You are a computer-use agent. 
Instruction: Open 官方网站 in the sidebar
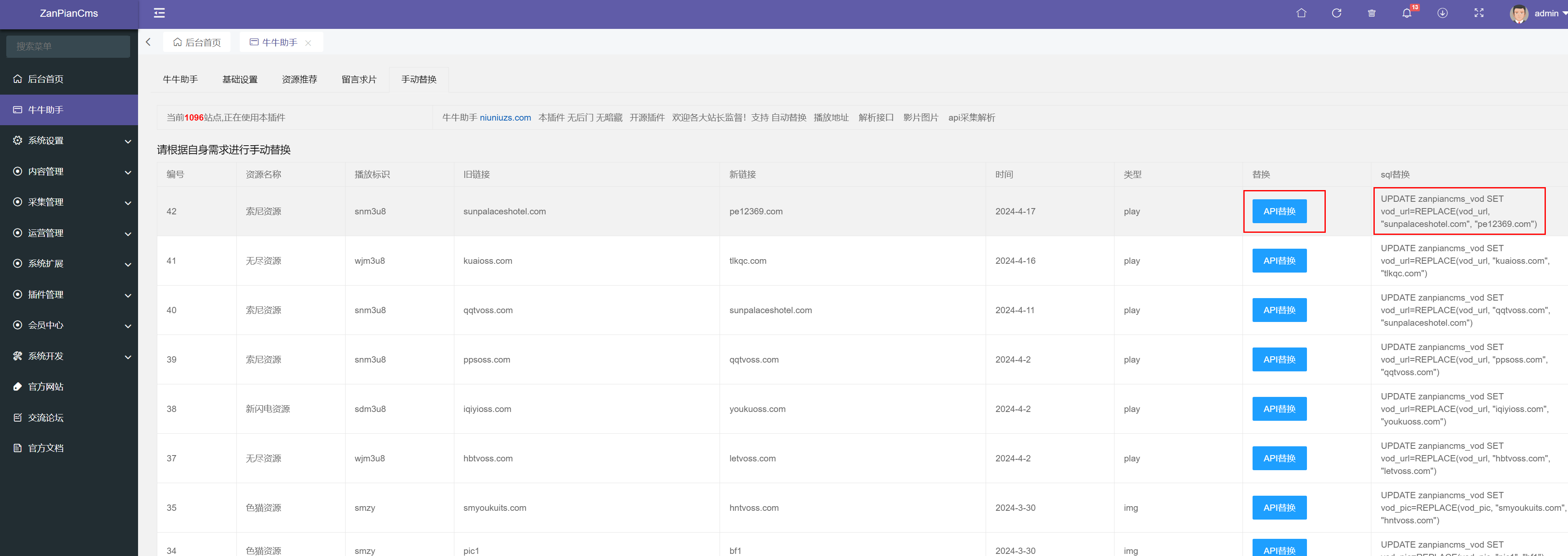[69, 387]
